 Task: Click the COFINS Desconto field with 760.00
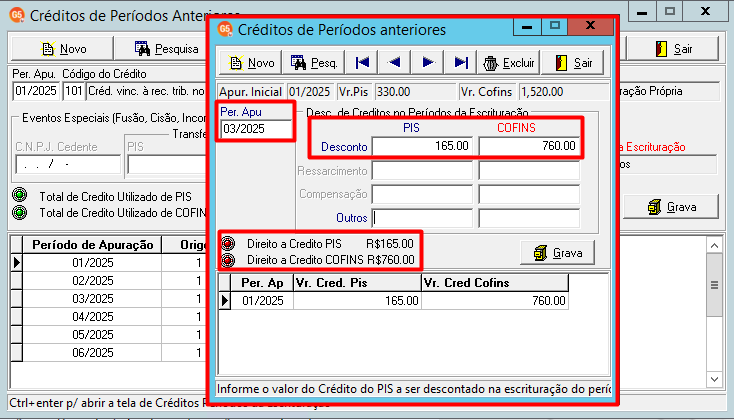[529, 146]
